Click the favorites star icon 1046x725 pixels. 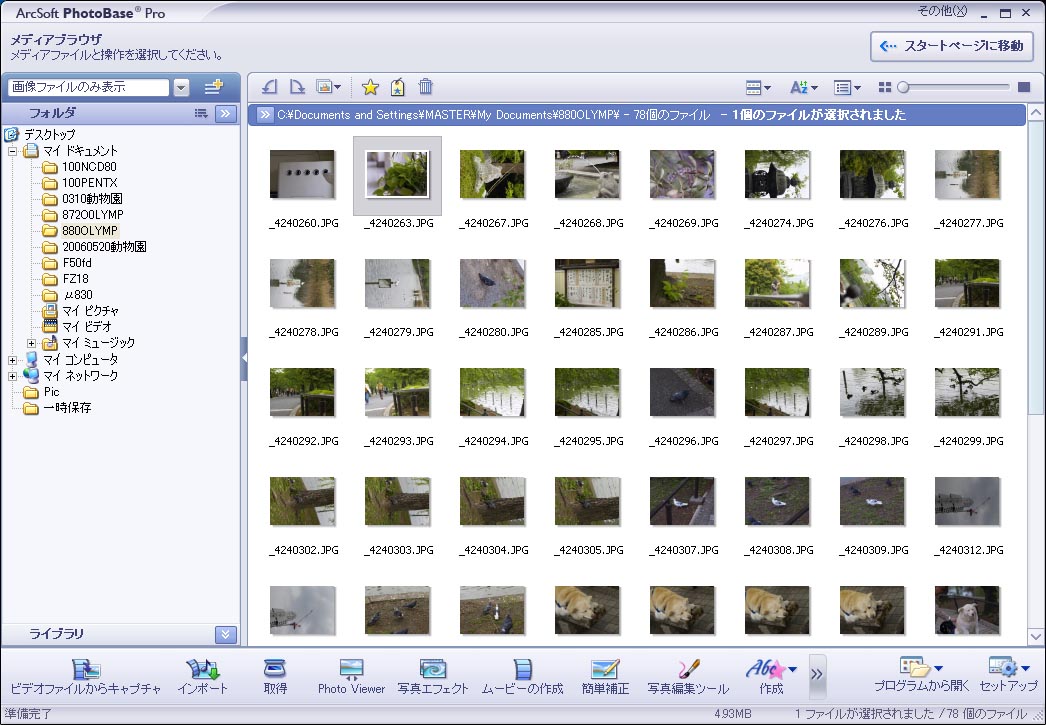point(370,87)
